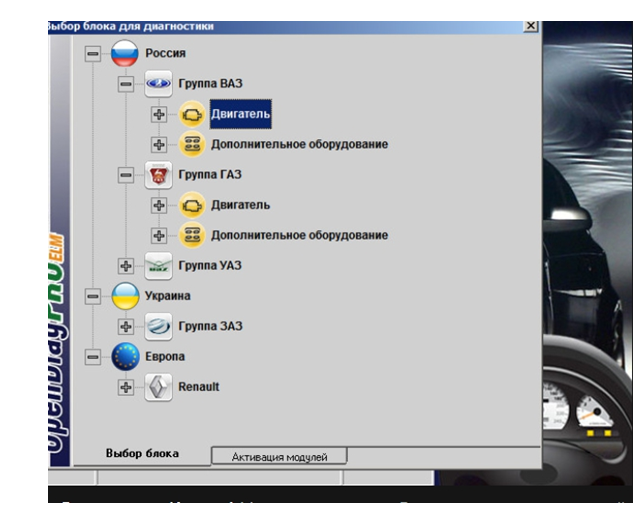
Task: Select the Европа label
Action: (165, 357)
